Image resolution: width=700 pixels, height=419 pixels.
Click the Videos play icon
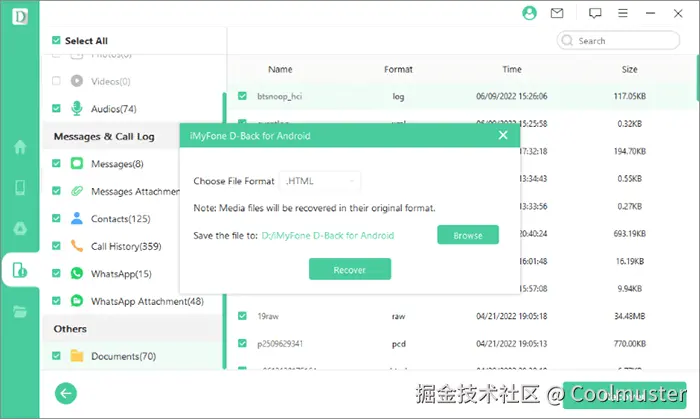(x=77, y=81)
